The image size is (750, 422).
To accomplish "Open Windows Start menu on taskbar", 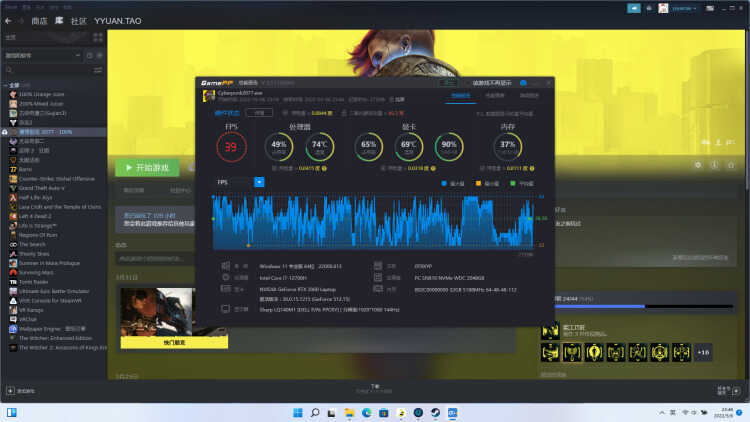I will point(298,412).
